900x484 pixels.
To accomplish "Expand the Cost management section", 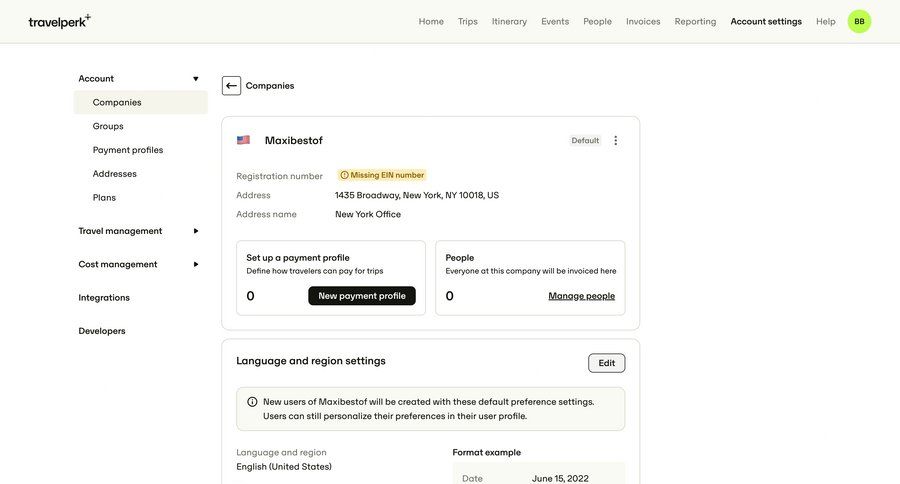I will 195,264.
